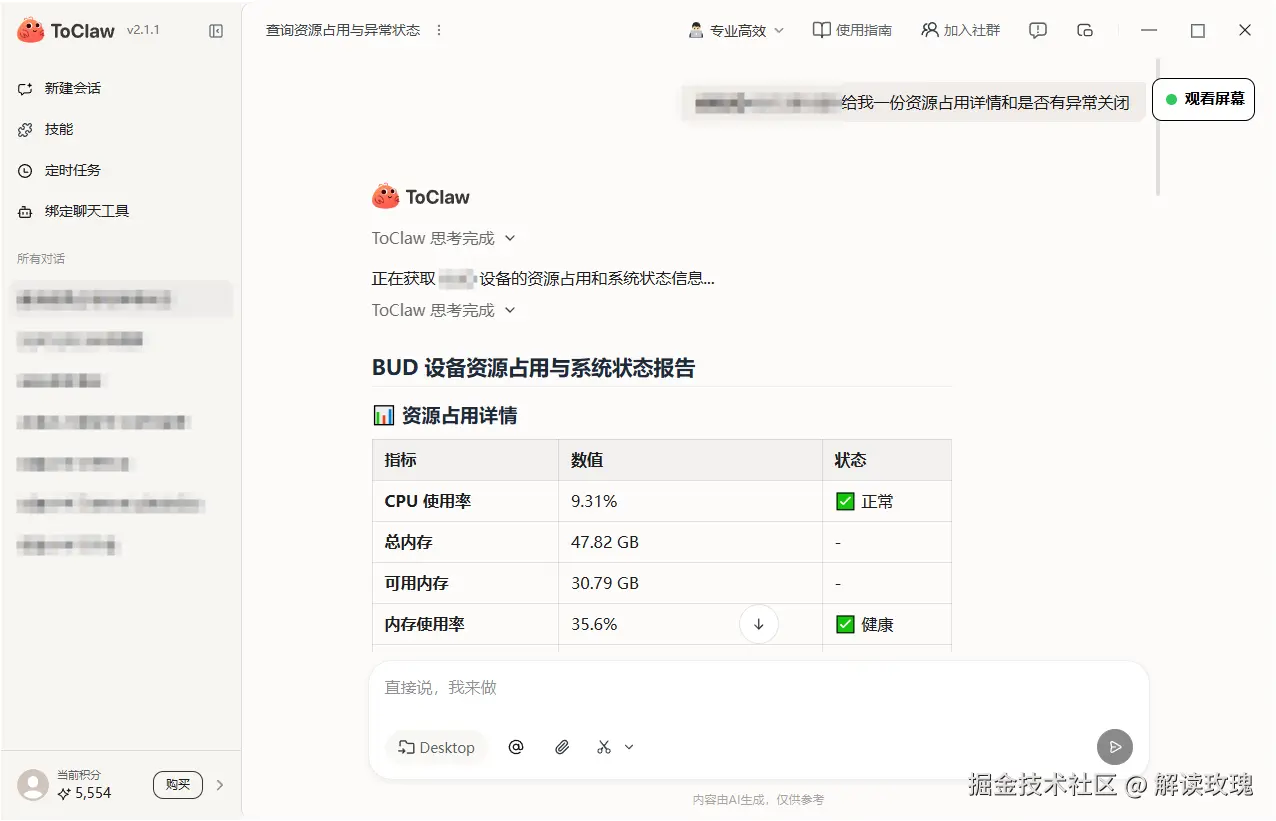1276x821 pixels.
Task: Click the 正常 status cell
Action: (887, 501)
